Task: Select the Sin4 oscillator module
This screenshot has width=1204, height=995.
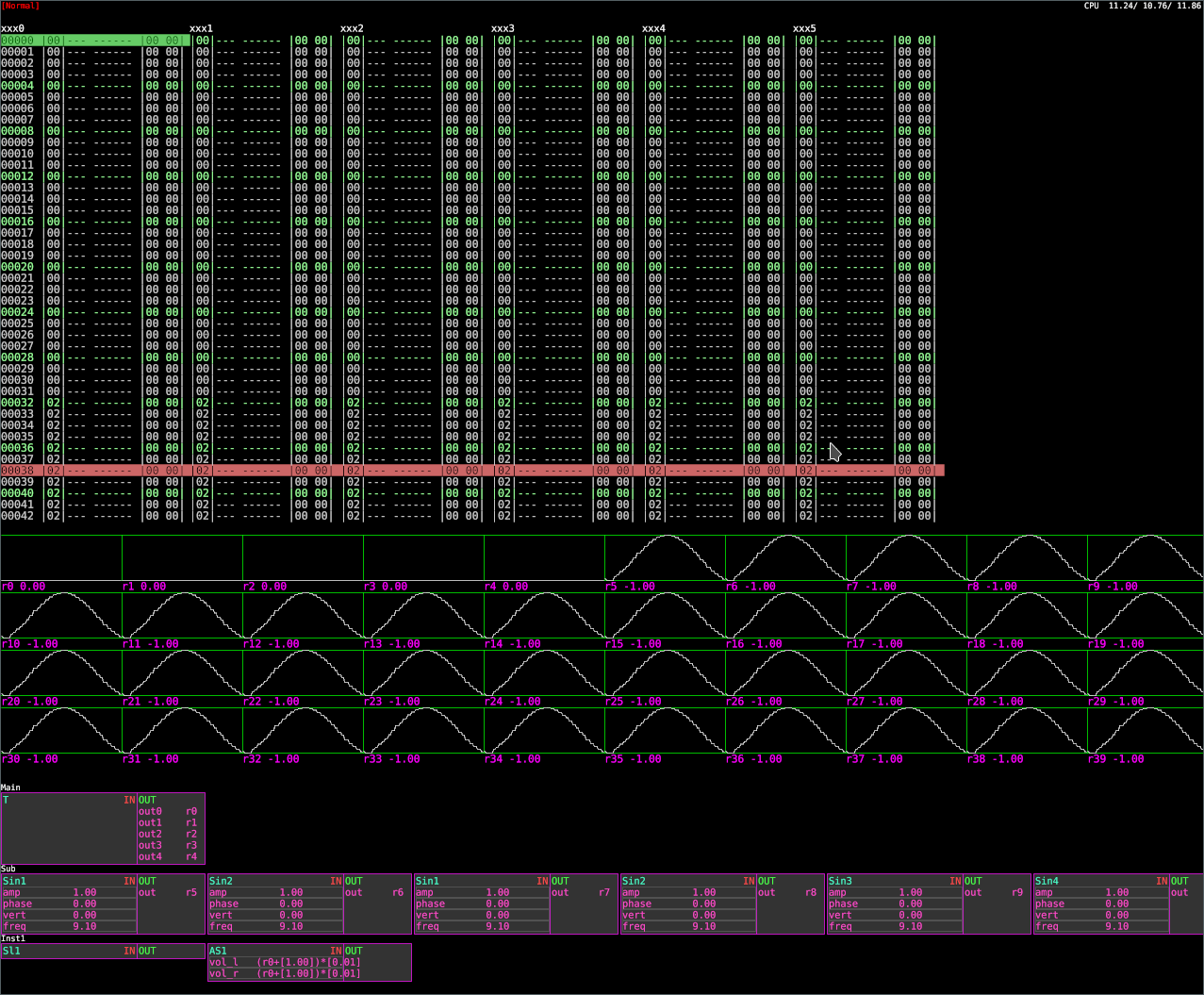Action: 1047,880
